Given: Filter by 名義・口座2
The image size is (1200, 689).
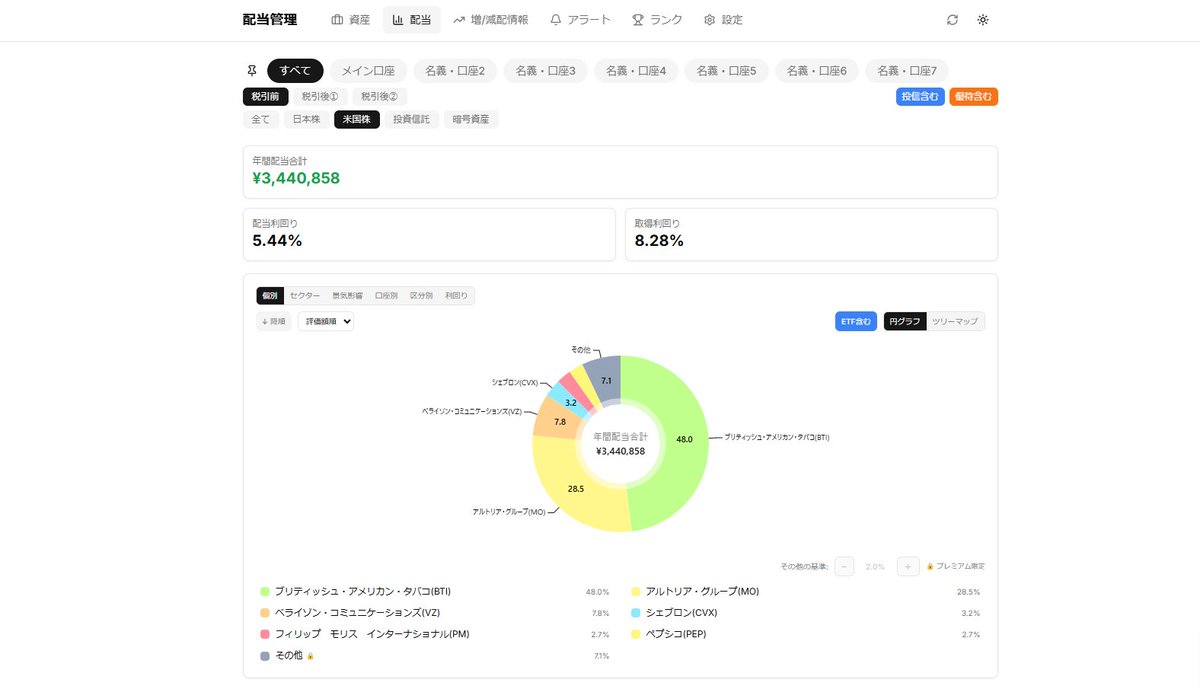Looking at the screenshot, I should 455,71.
